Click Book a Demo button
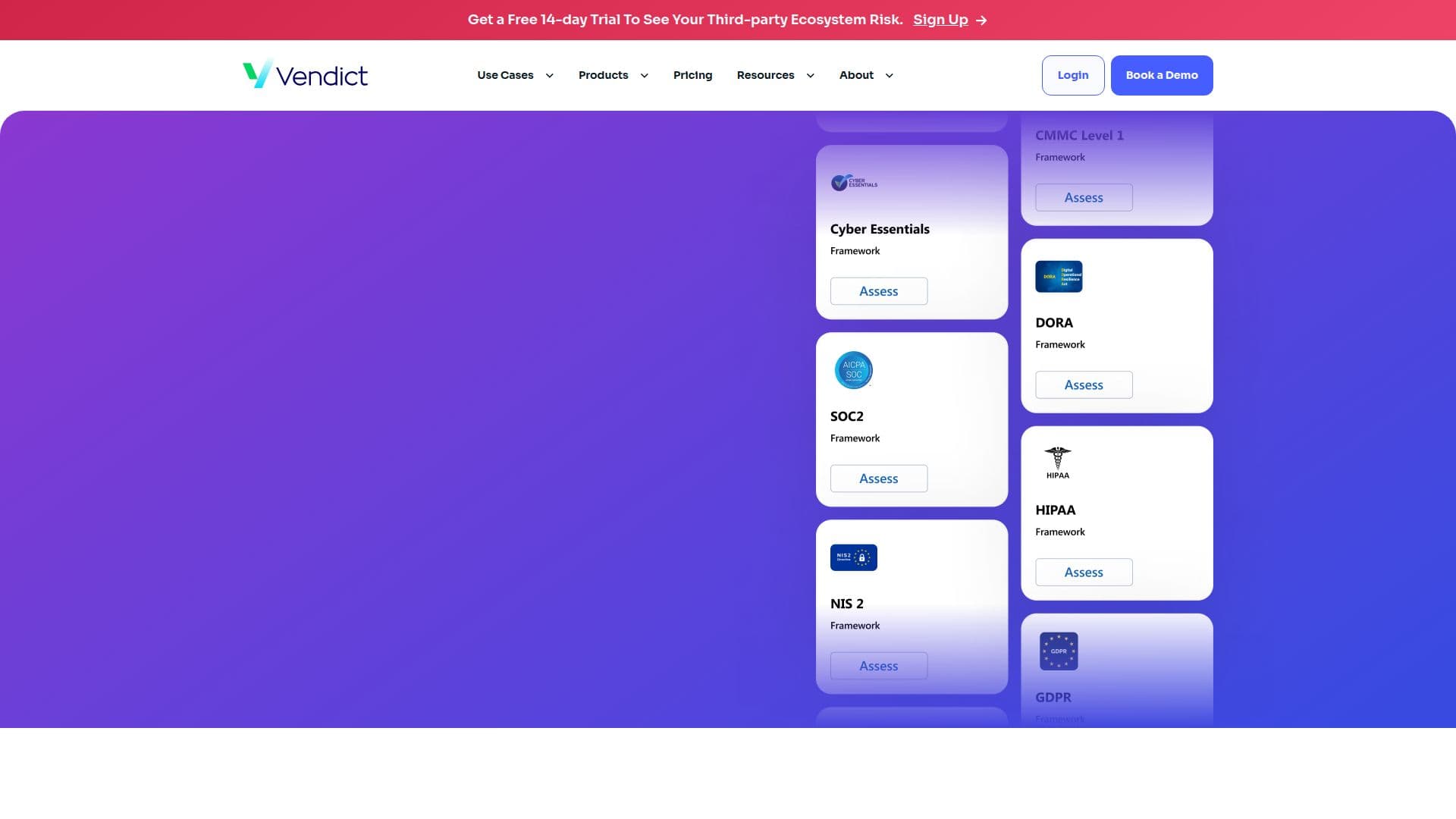This screenshot has height=819, width=1456. point(1162,75)
